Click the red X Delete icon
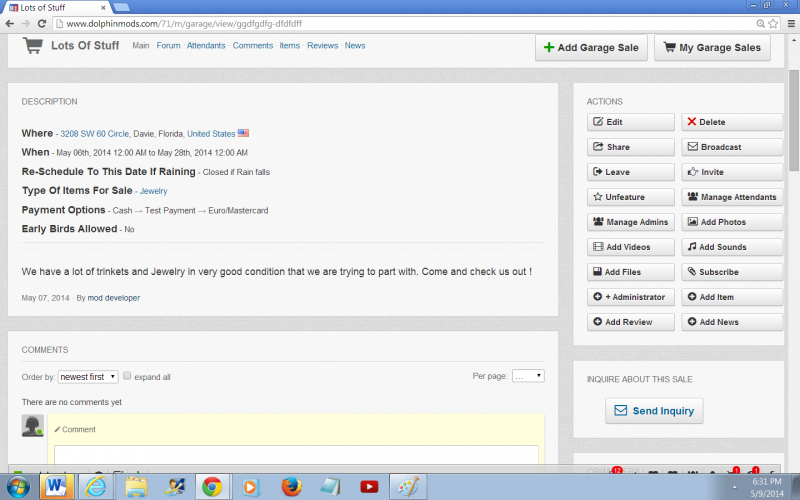The width and height of the screenshot is (800, 500). click(x=692, y=122)
